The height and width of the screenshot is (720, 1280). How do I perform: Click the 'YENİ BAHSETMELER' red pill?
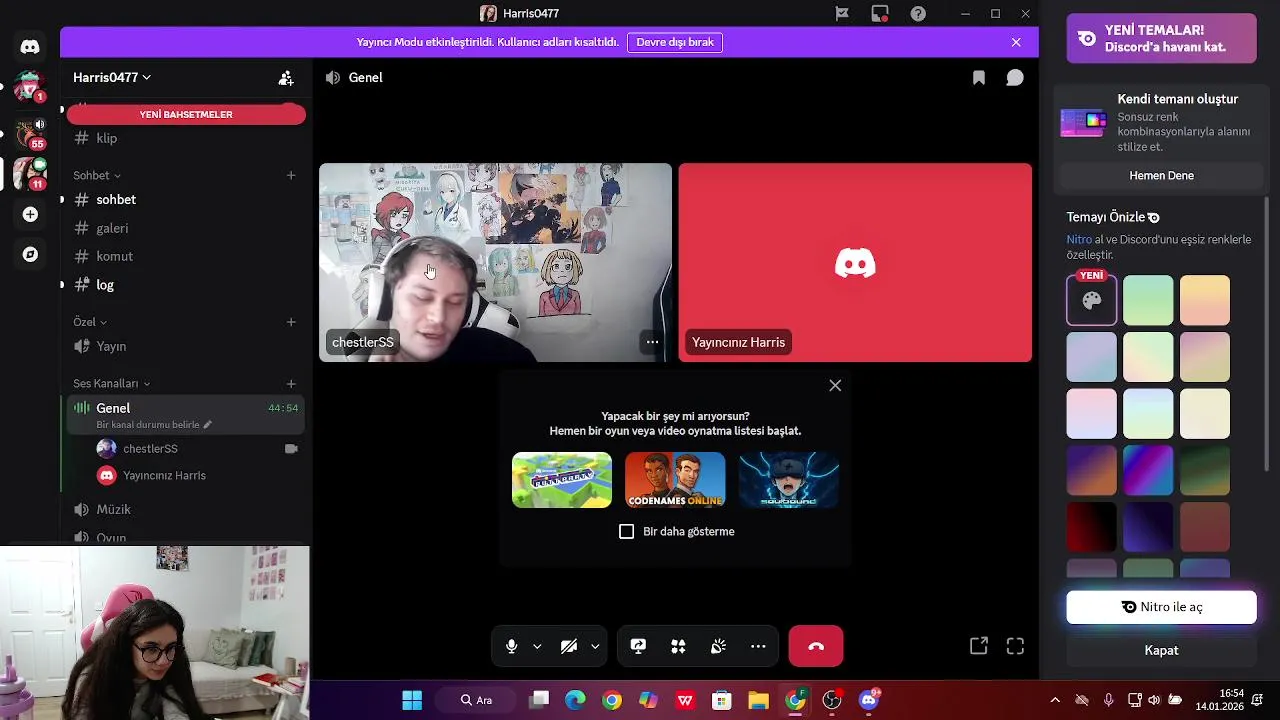pos(186,114)
